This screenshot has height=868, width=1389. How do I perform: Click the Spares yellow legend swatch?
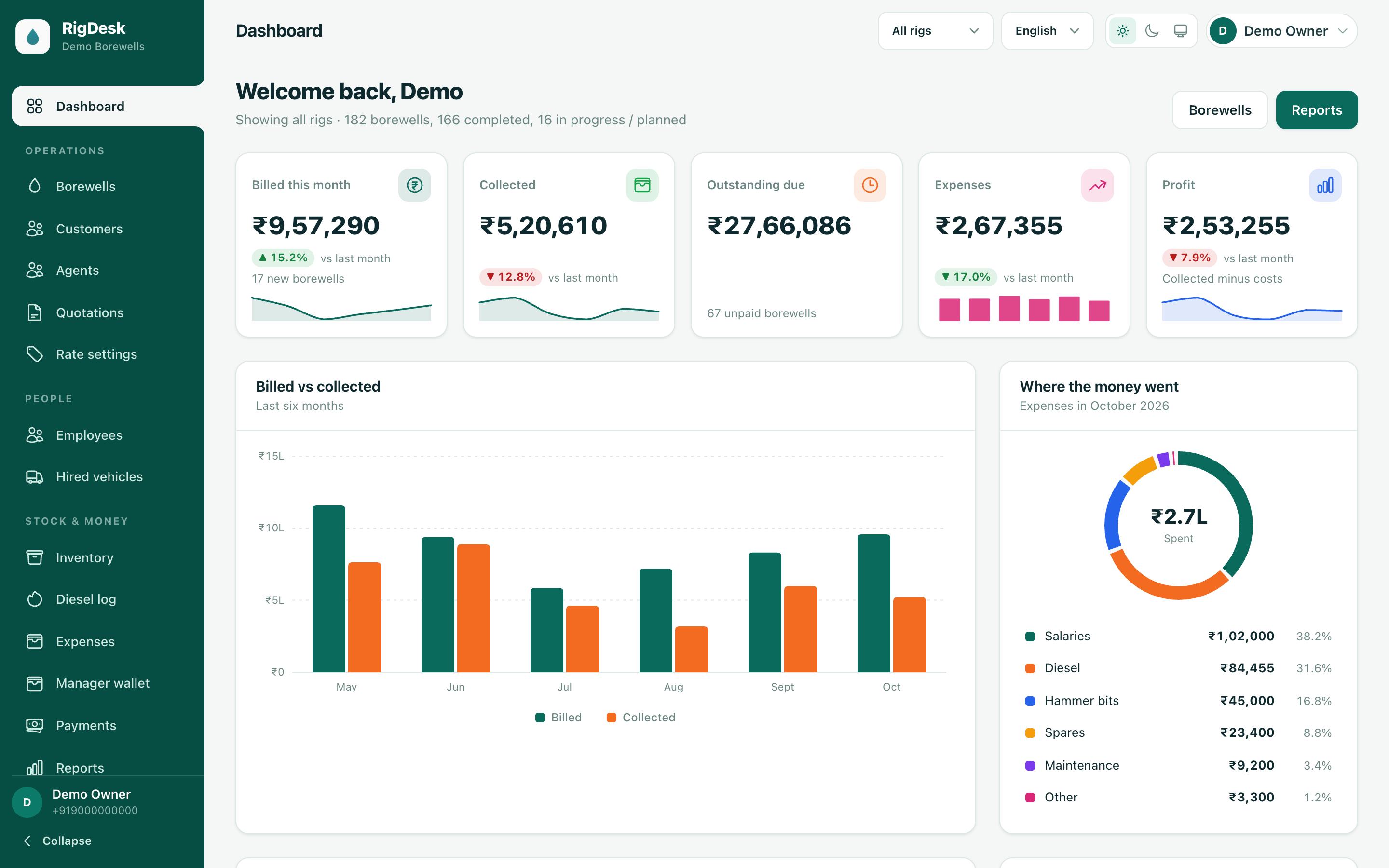1030,732
